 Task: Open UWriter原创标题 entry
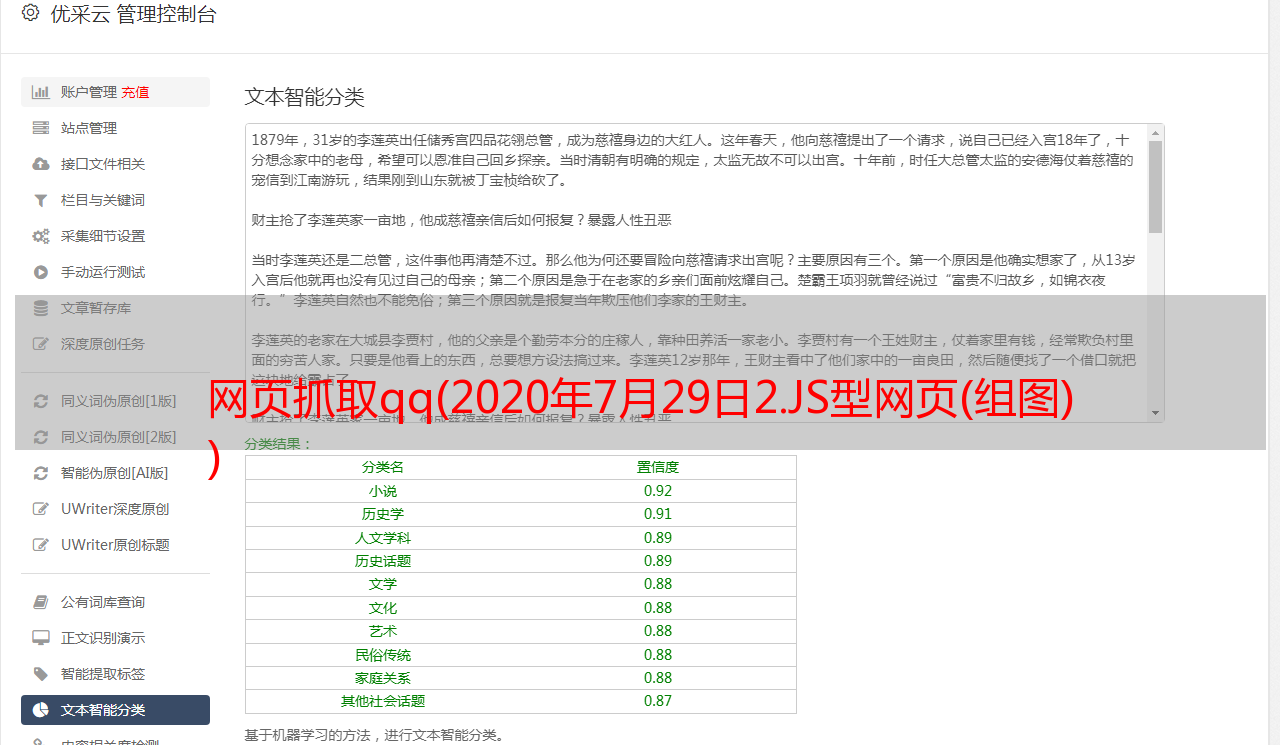pyautogui.click(x=115, y=545)
